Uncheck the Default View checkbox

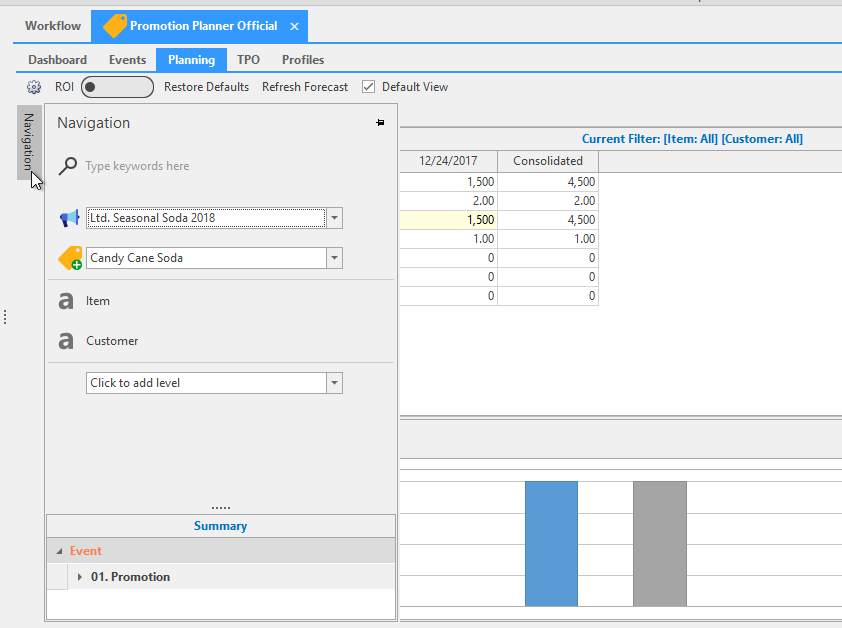pos(368,87)
